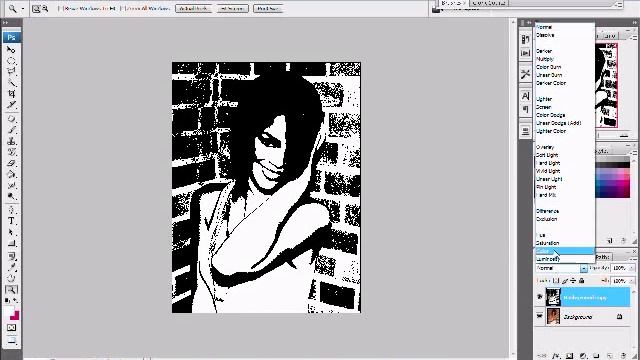Open the Paragraph panel icon

pyautogui.click(x=525, y=109)
